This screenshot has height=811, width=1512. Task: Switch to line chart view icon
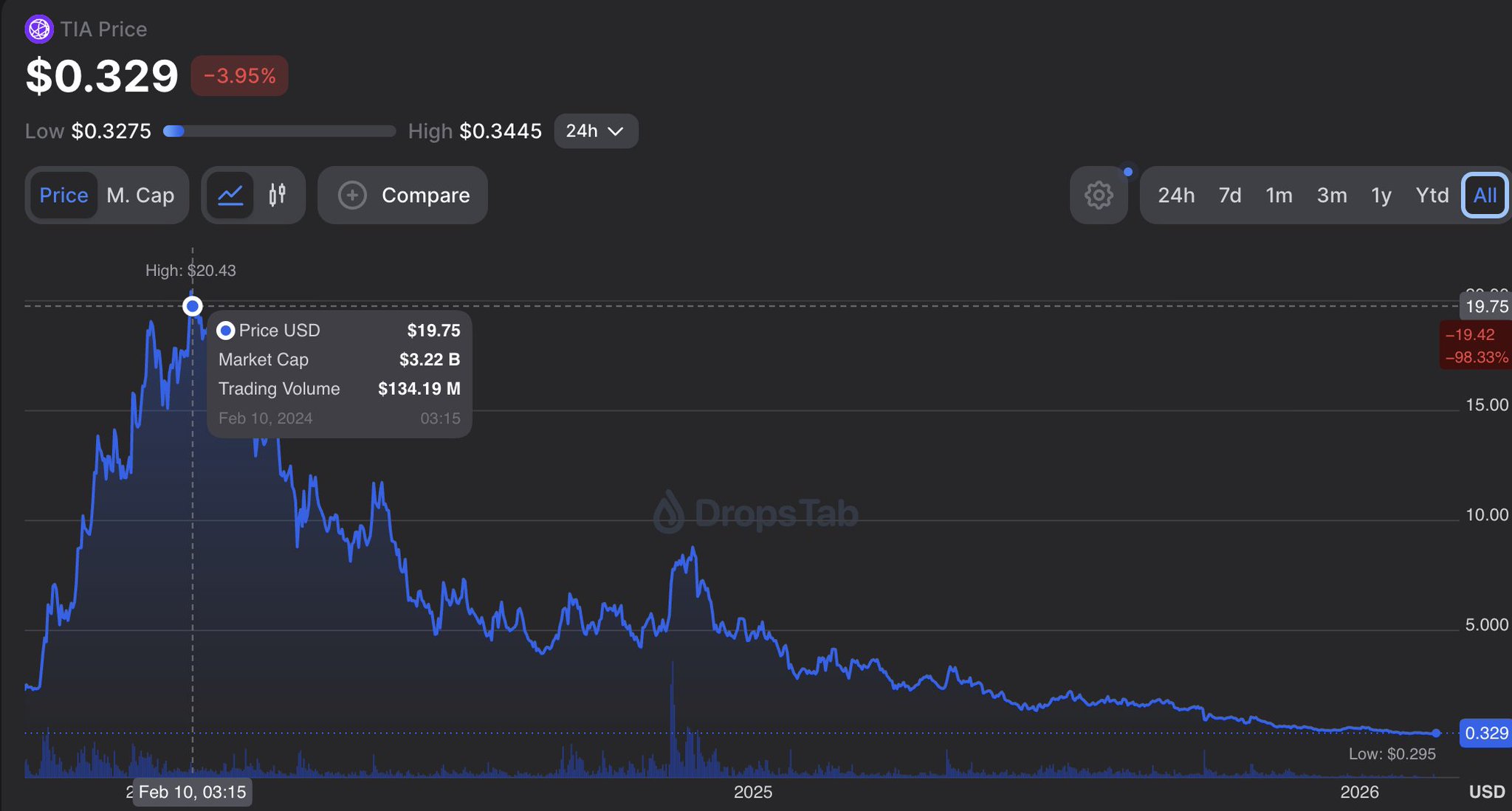[x=230, y=195]
